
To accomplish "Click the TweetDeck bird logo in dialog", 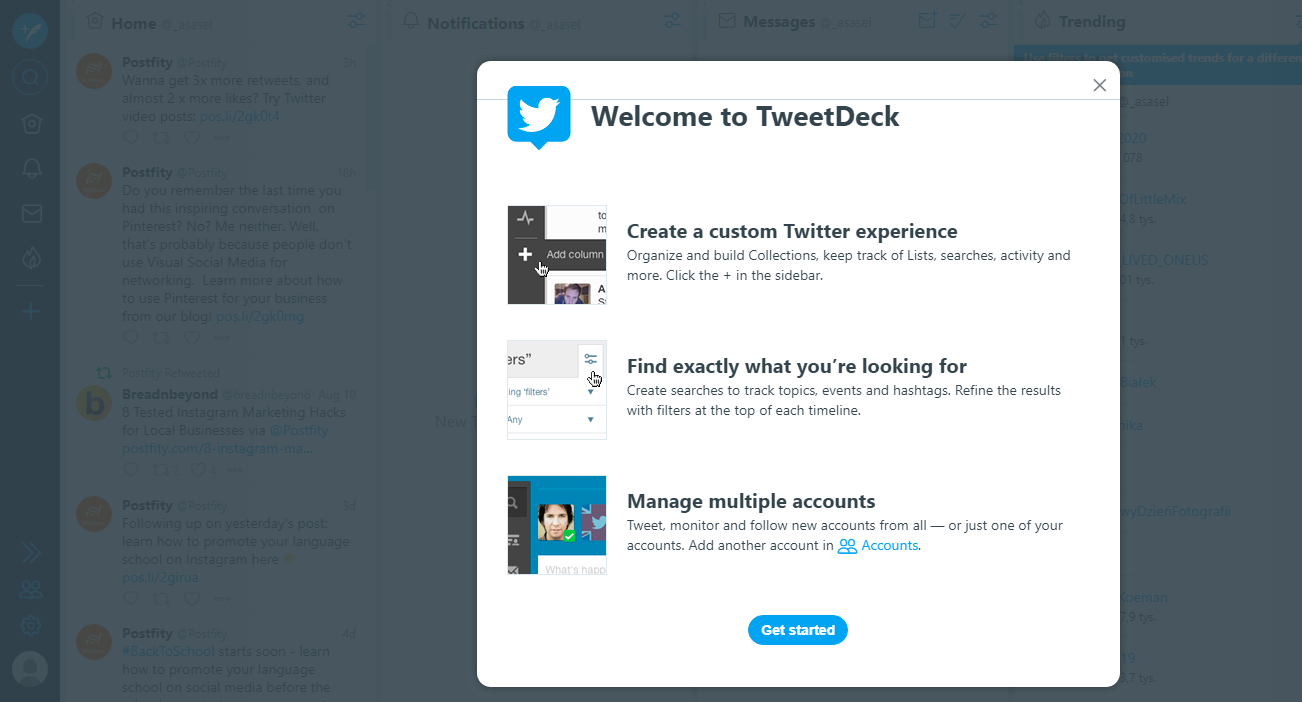I will 539,117.
